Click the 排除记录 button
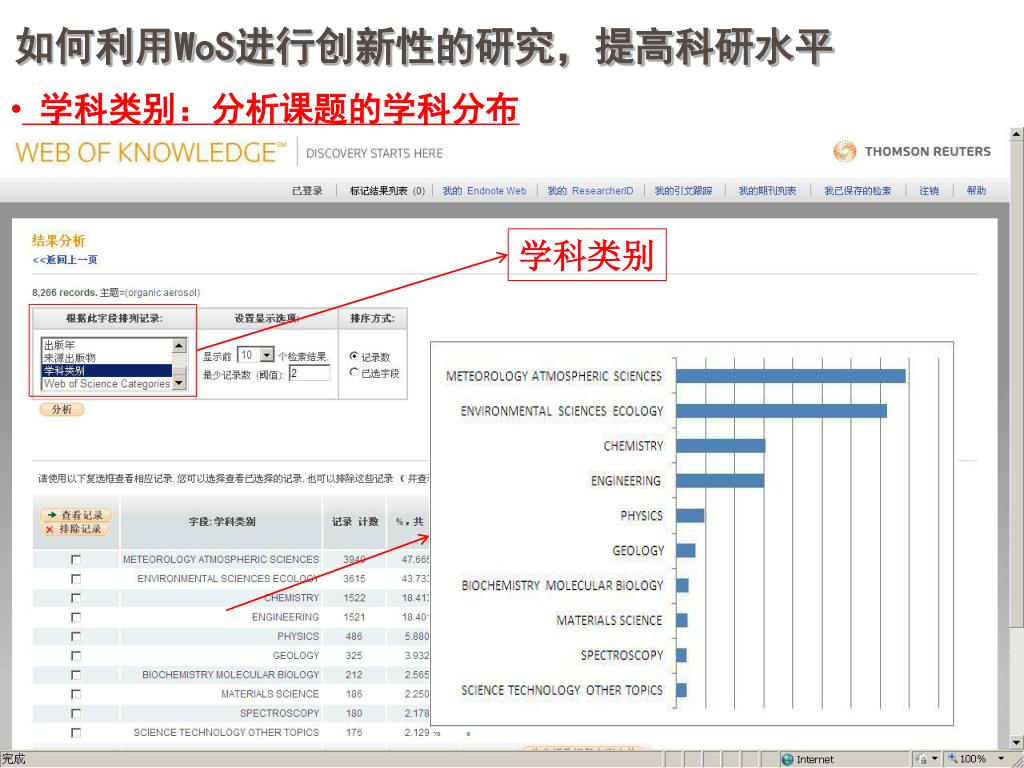 (x=76, y=529)
